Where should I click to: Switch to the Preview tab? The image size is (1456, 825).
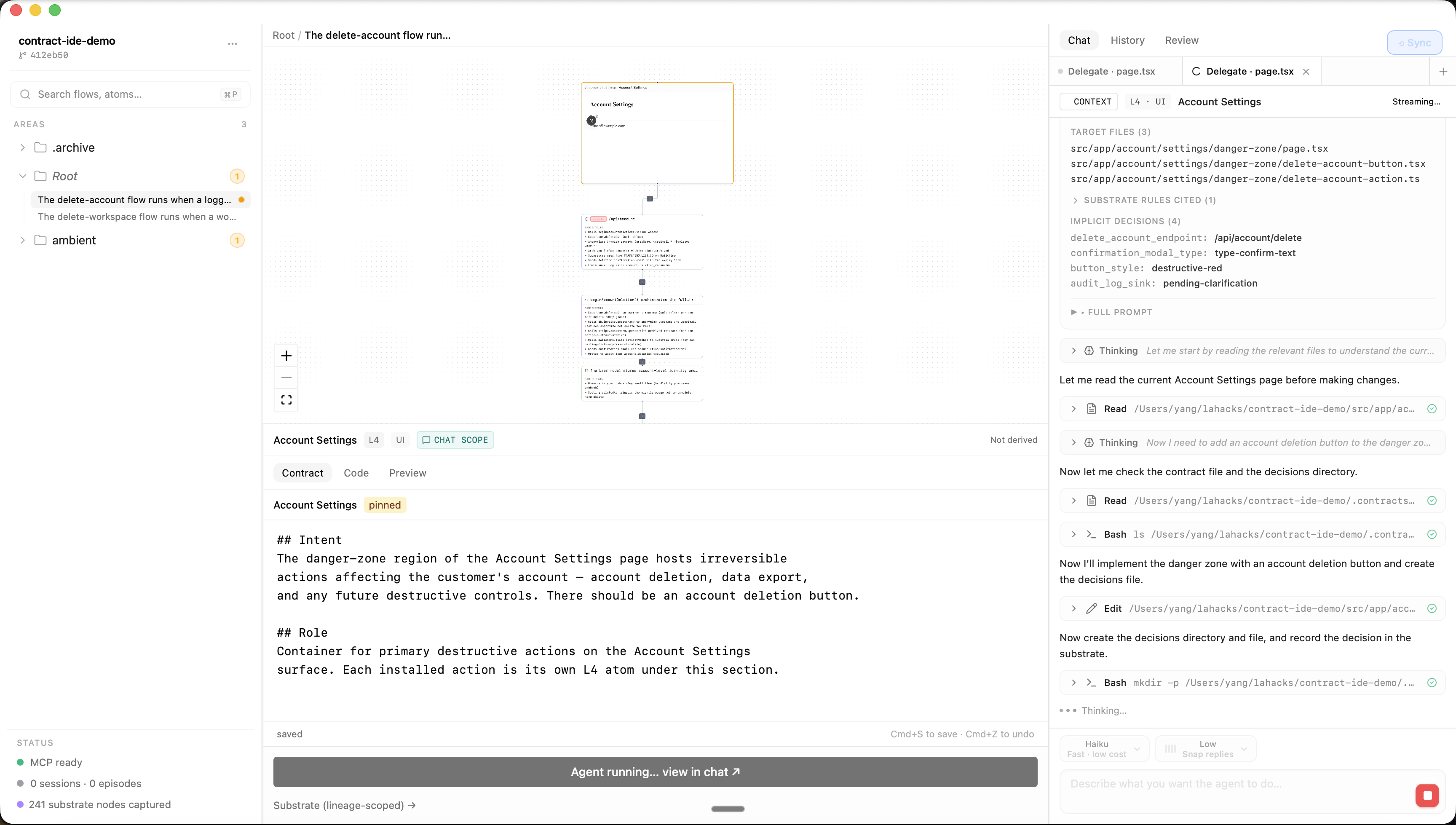tap(407, 473)
